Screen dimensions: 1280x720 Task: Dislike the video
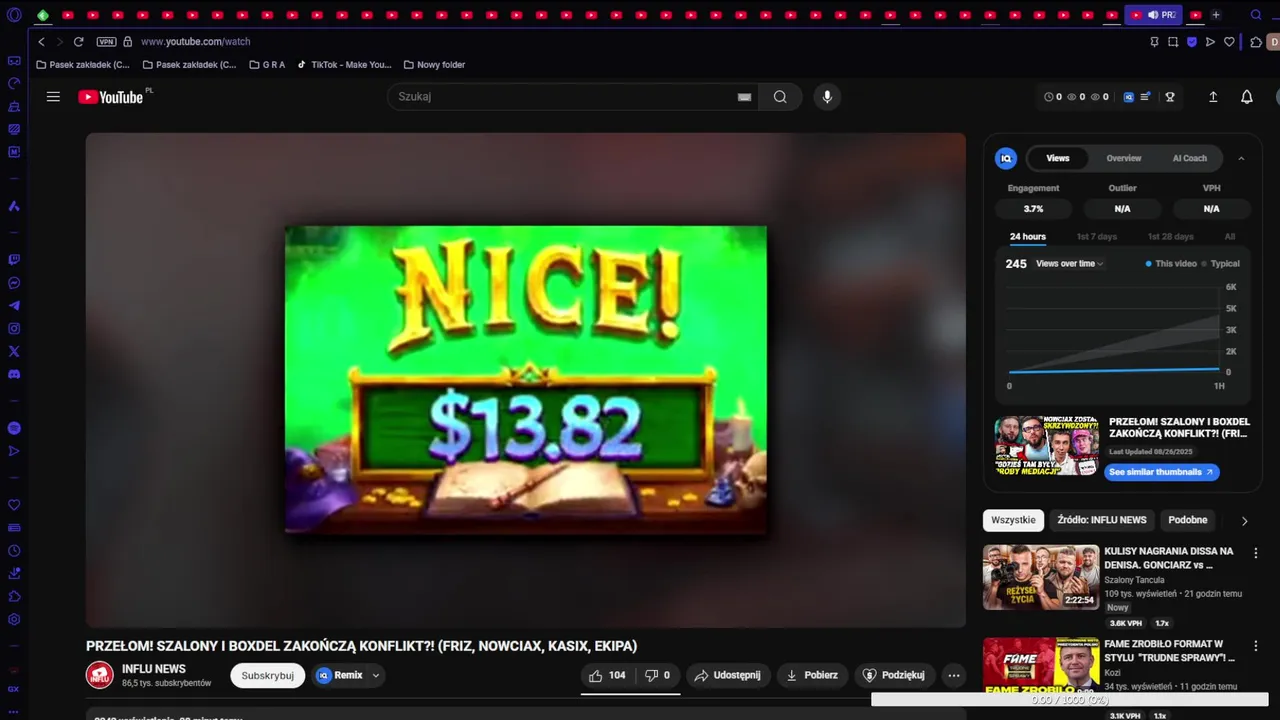tap(658, 675)
